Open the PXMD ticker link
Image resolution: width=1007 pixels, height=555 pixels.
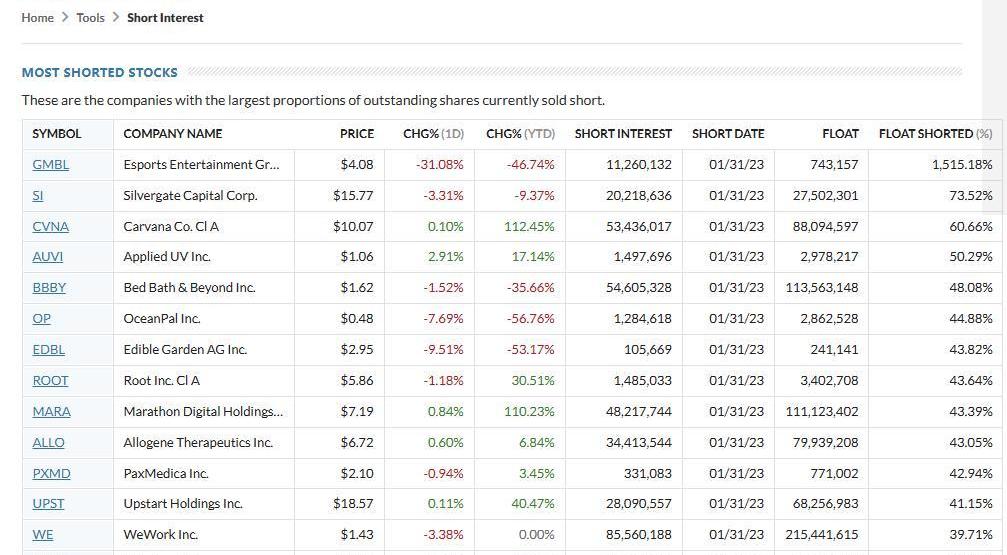point(51,474)
